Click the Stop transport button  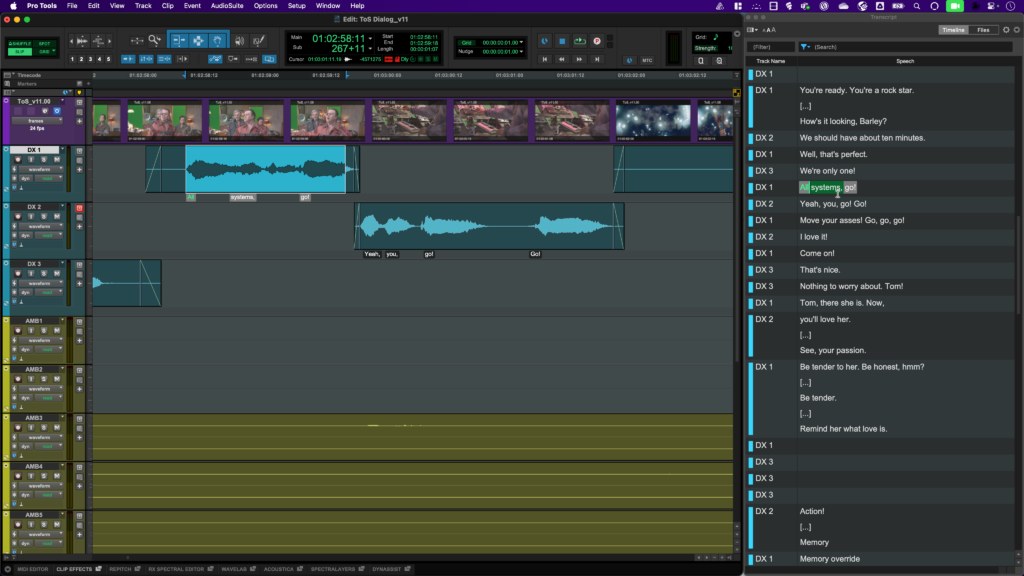pos(563,41)
